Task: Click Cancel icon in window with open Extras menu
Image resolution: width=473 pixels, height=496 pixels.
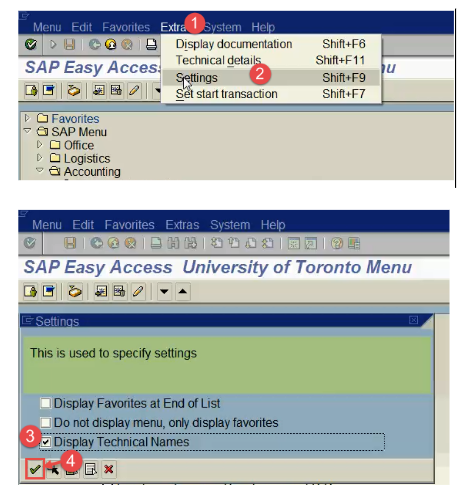Action: 127,44
